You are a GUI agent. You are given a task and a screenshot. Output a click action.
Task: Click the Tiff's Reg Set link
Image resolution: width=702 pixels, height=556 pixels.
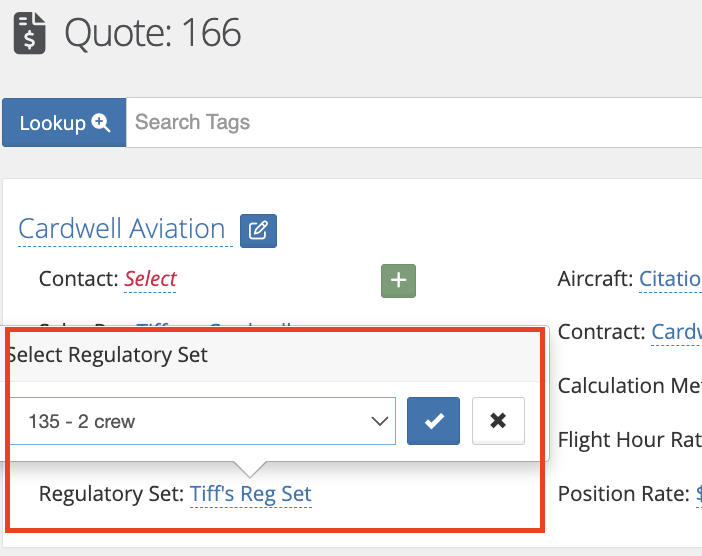[251, 494]
